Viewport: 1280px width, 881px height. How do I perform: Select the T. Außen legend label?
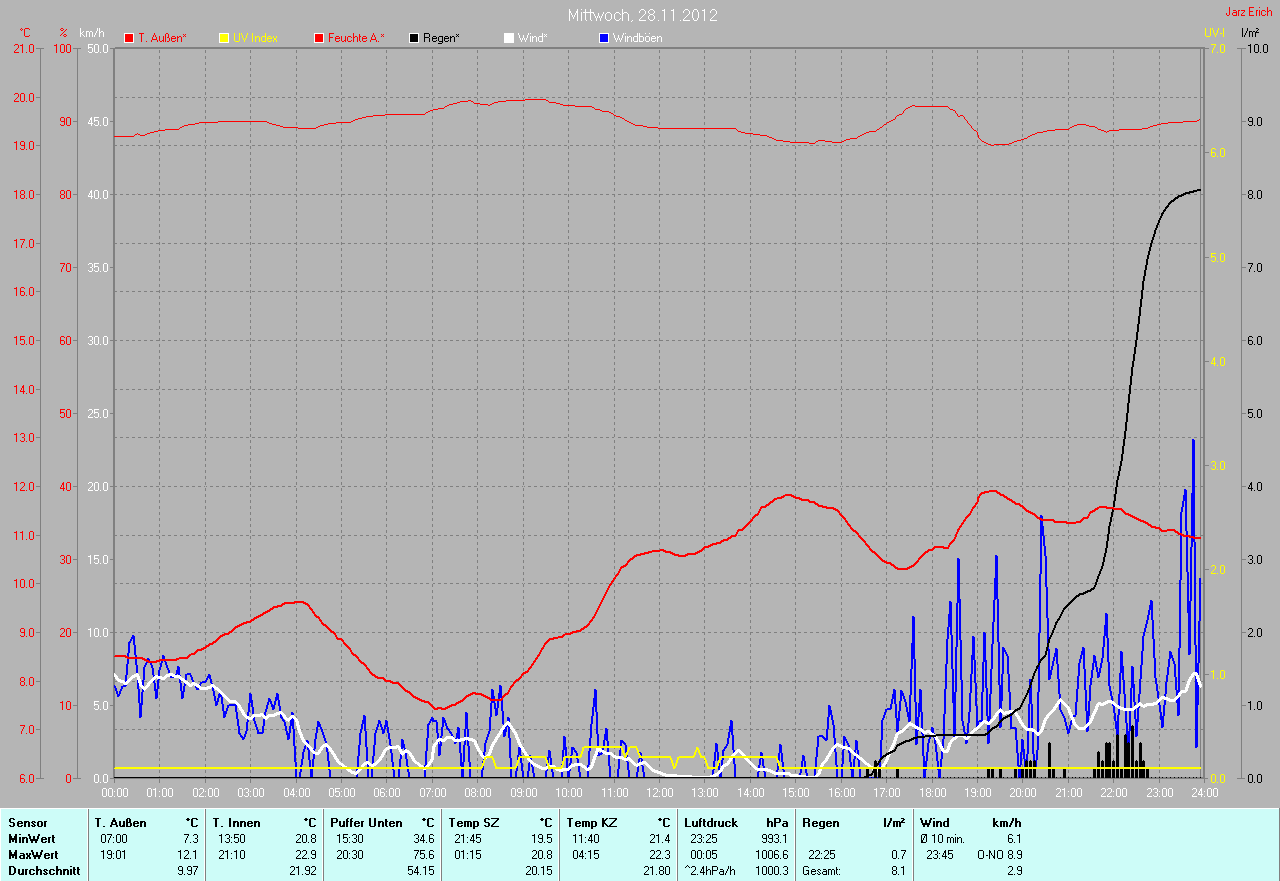click(x=162, y=38)
